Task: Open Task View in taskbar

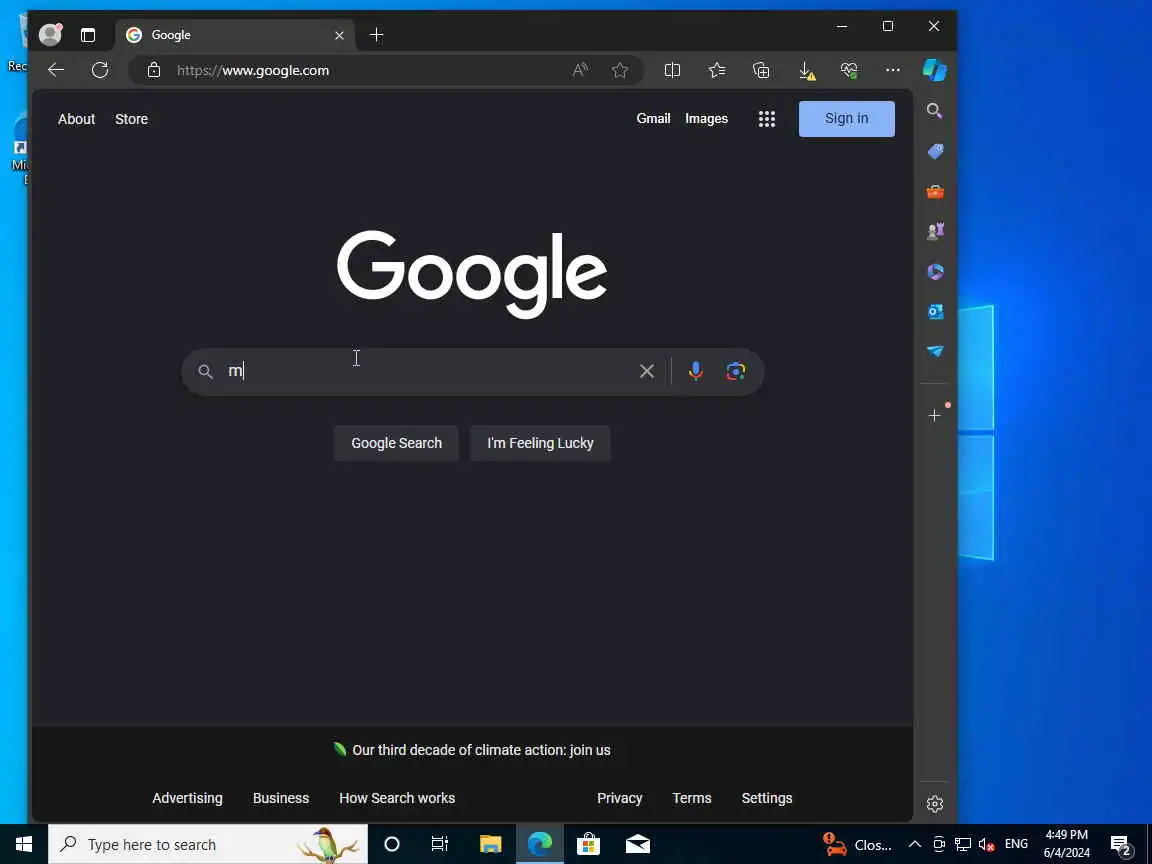Action: pyautogui.click(x=439, y=844)
